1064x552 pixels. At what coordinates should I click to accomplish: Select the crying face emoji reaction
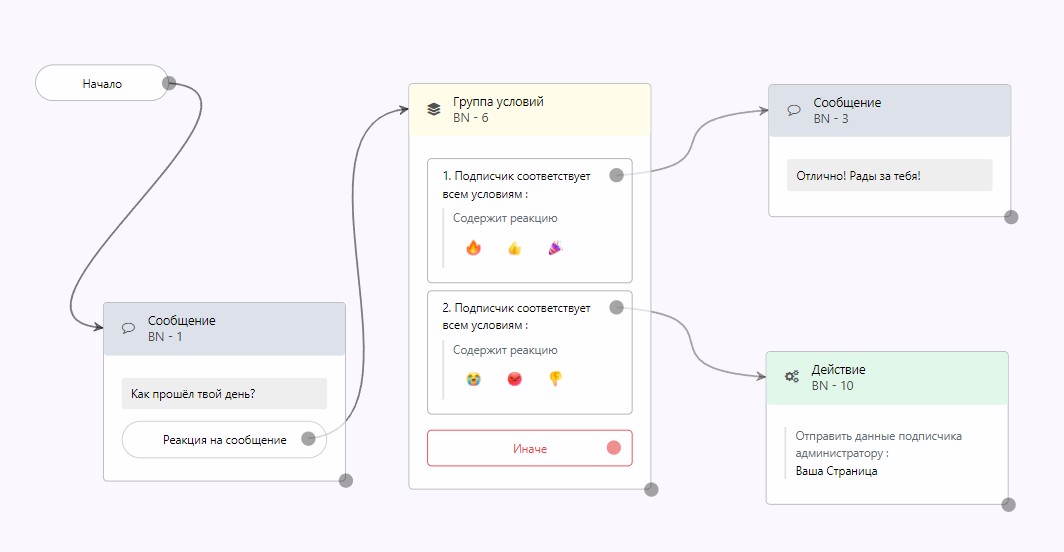(473, 379)
